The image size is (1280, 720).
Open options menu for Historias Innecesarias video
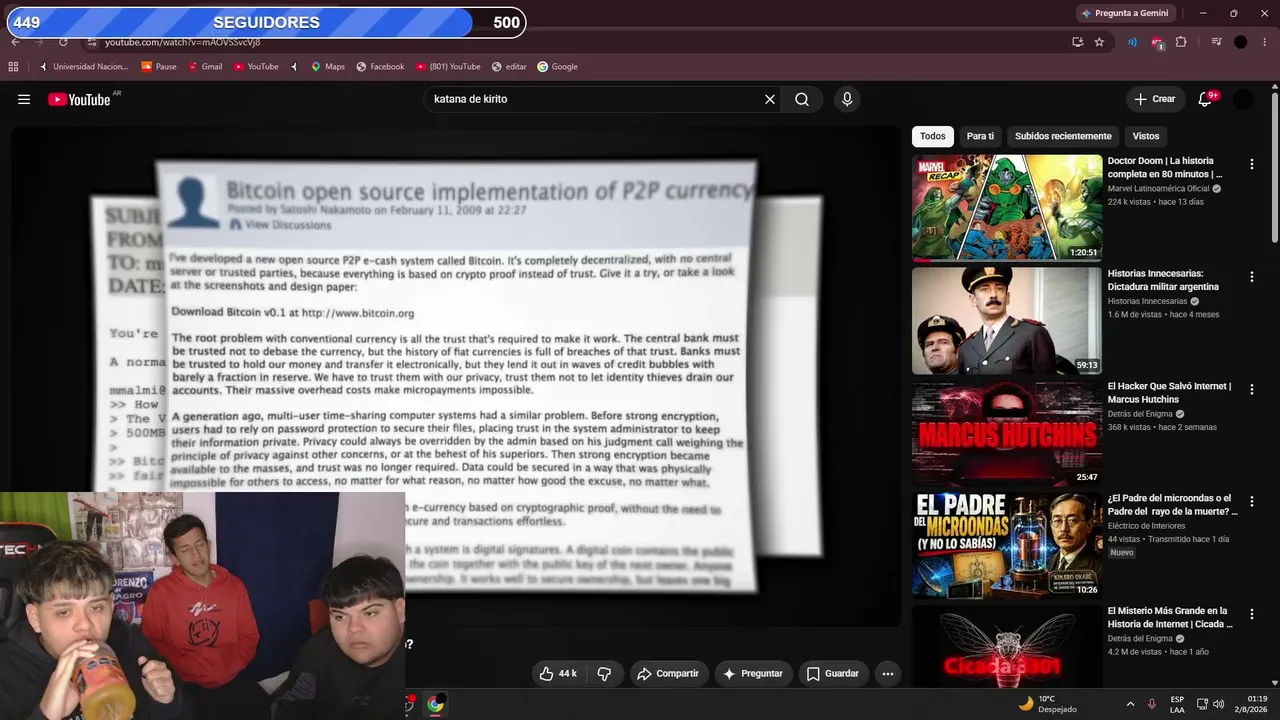[x=1252, y=277]
